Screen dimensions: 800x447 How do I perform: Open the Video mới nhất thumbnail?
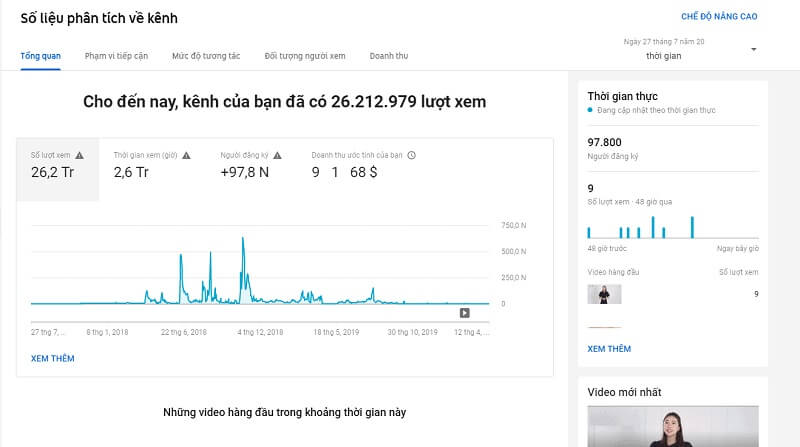(672, 427)
